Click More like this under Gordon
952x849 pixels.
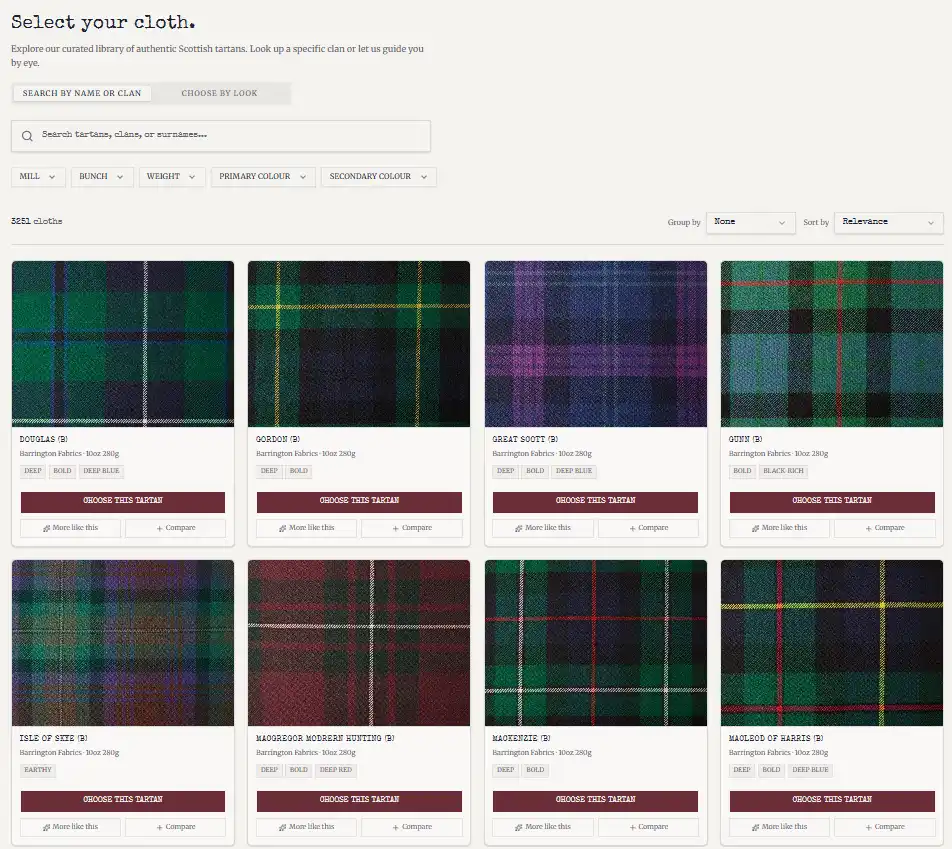click(307, 528)
